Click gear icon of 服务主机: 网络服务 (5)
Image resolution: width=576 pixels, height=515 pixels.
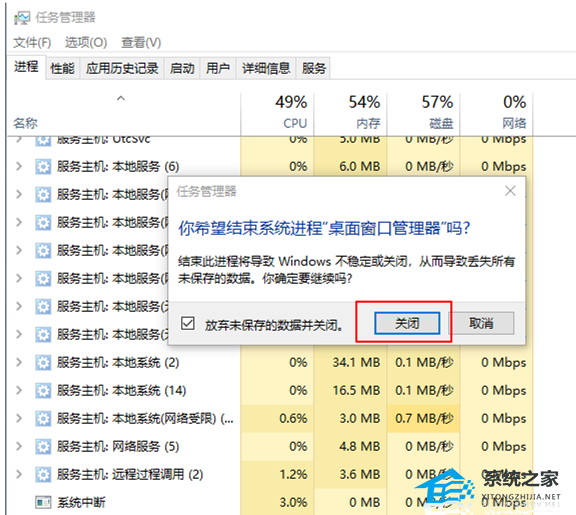43,447
